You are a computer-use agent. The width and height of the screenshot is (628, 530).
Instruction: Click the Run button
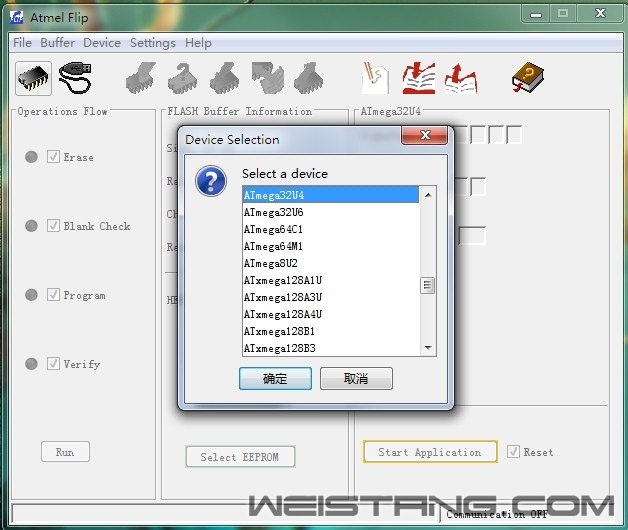tap(65, 452)
